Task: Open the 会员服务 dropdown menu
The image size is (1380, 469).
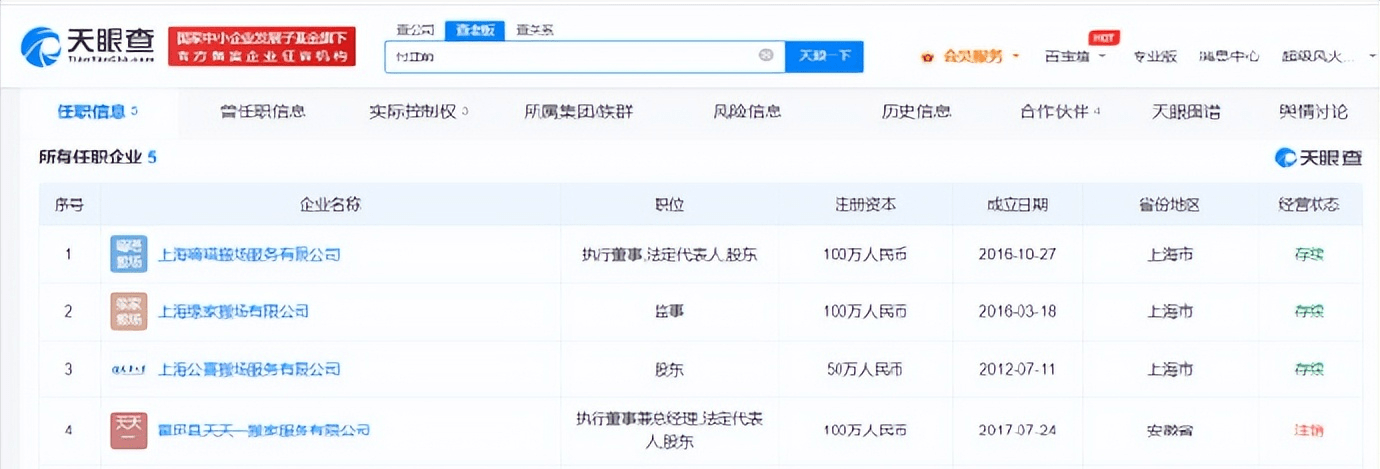Action: [x=980, y=56]
